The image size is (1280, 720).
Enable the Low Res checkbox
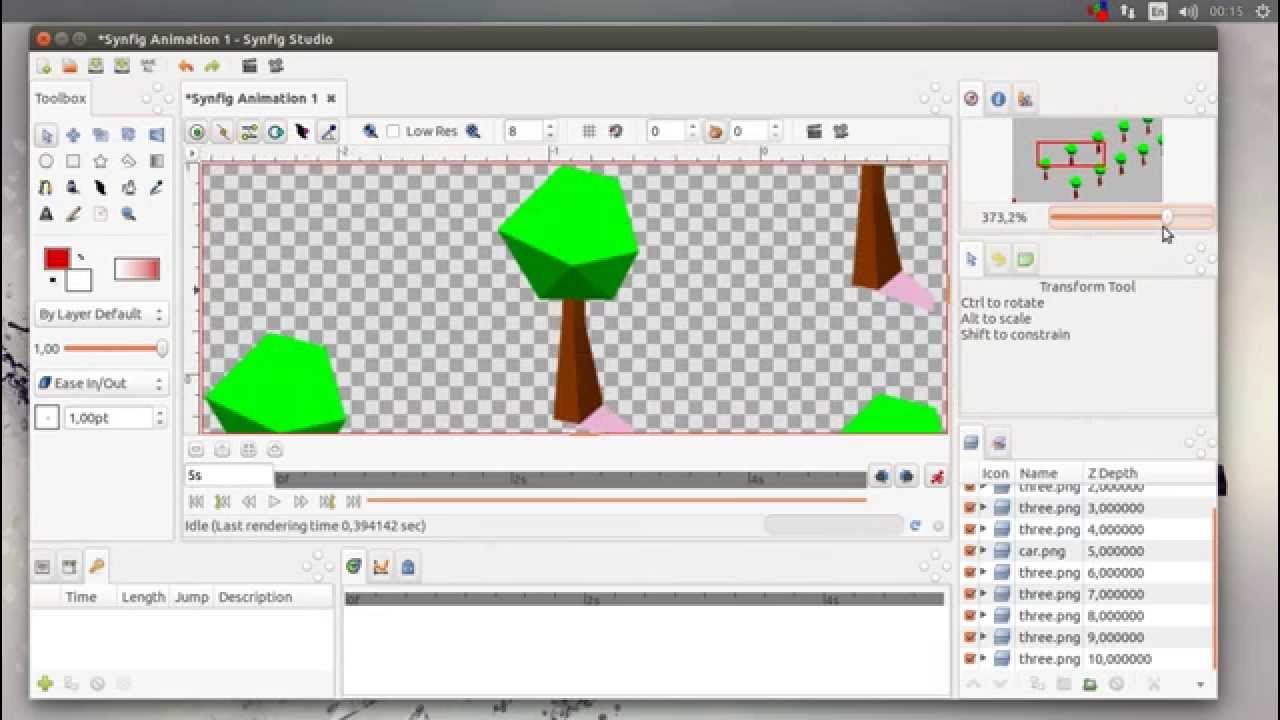click(394, 131)
